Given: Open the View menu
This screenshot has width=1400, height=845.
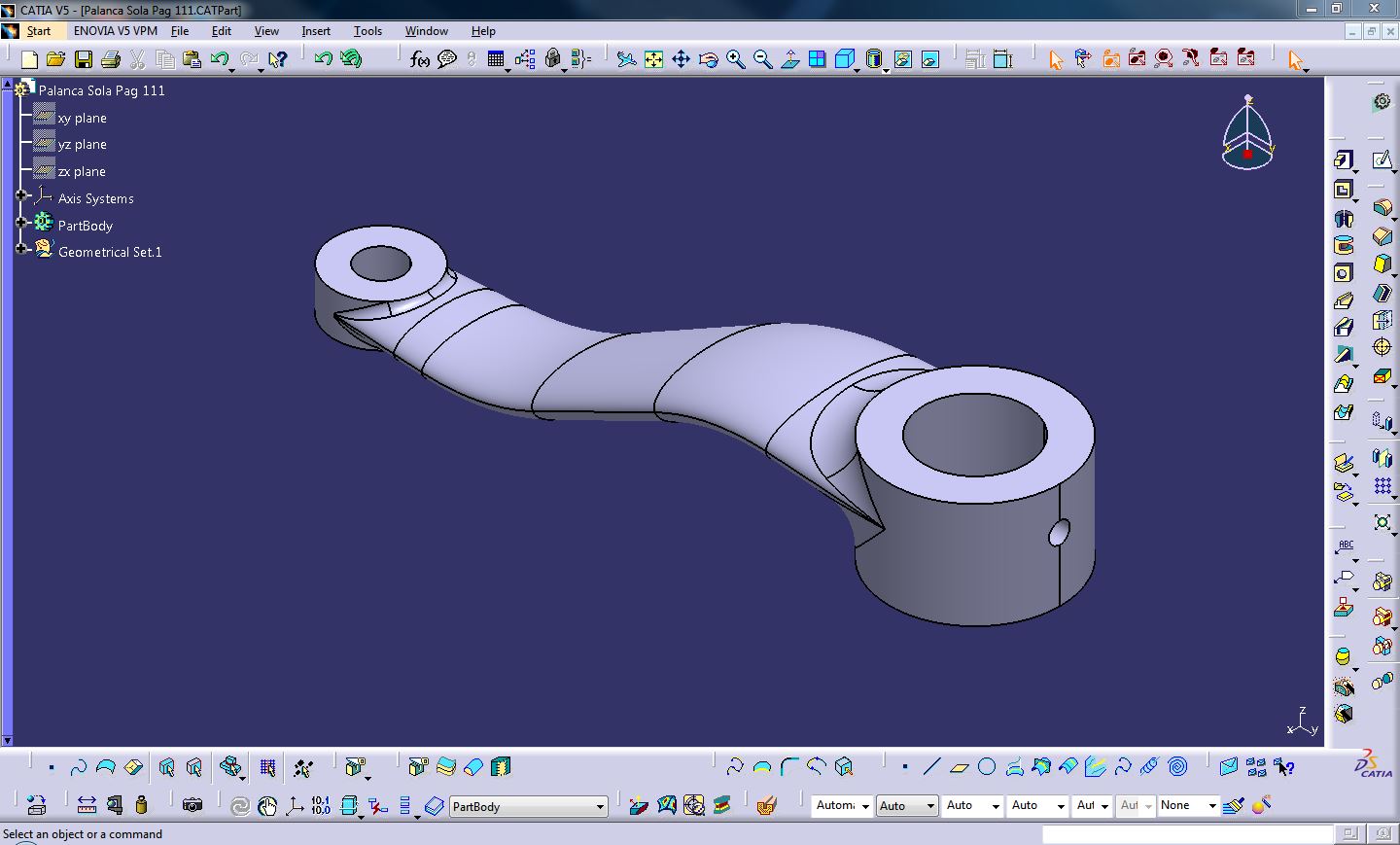Looking at the screenshot, I should pyautogui.click(x=266, y=31).
